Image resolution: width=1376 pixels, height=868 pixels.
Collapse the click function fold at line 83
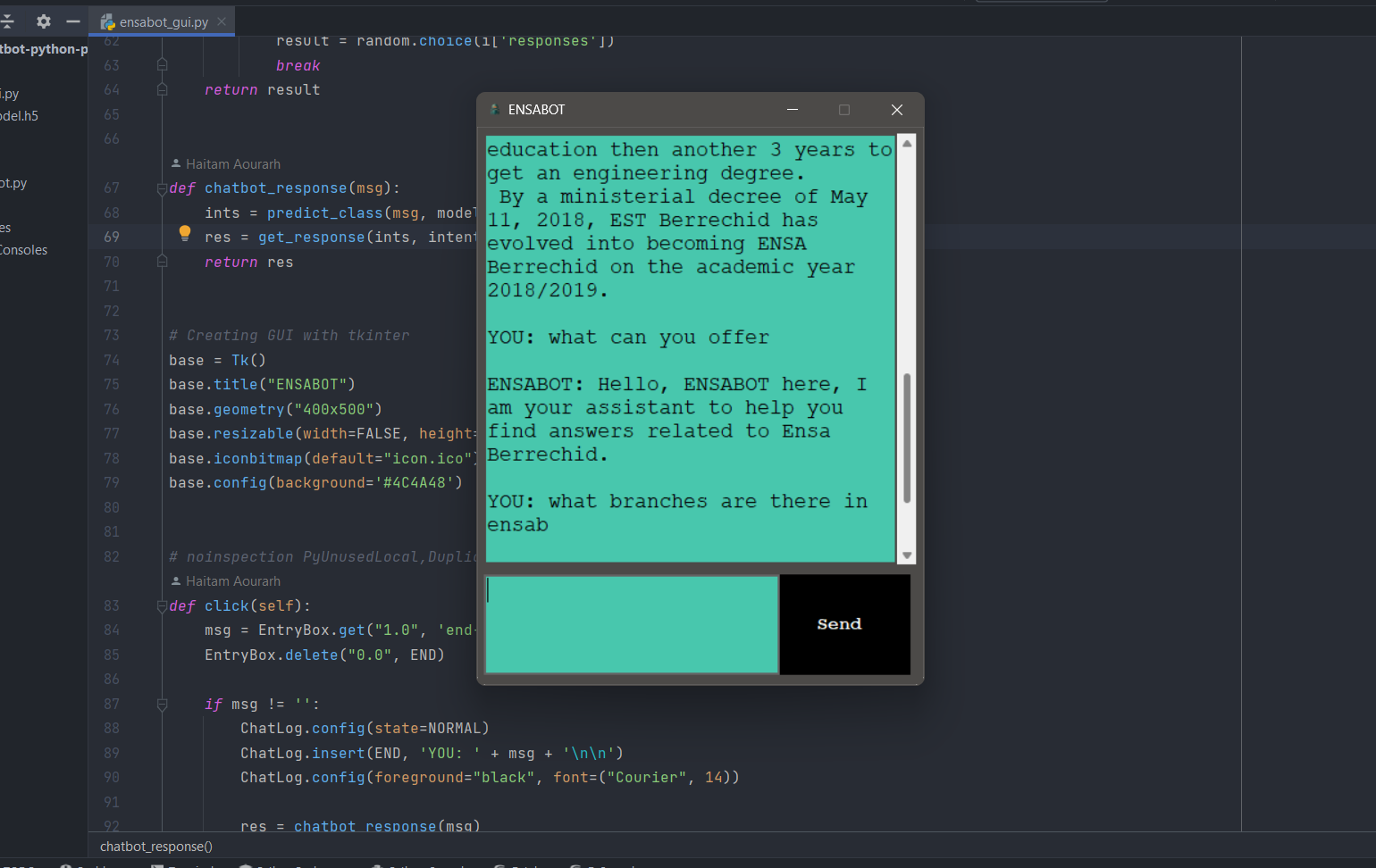coord(162,606)
